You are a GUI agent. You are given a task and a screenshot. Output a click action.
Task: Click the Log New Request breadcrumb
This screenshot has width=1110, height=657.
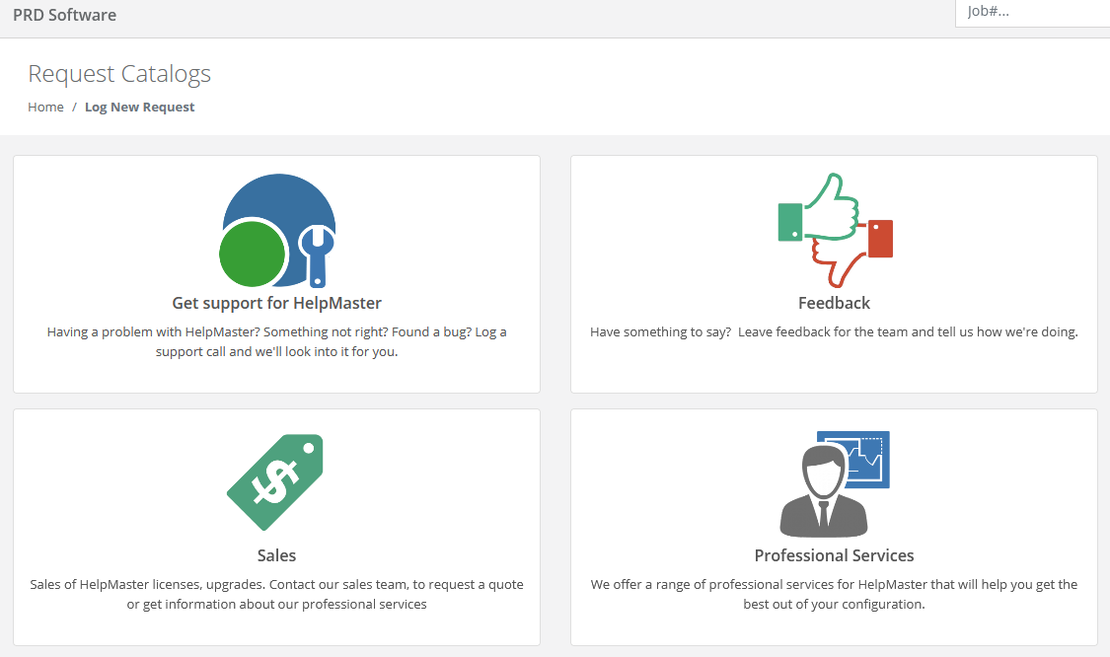tap(139, 107)
